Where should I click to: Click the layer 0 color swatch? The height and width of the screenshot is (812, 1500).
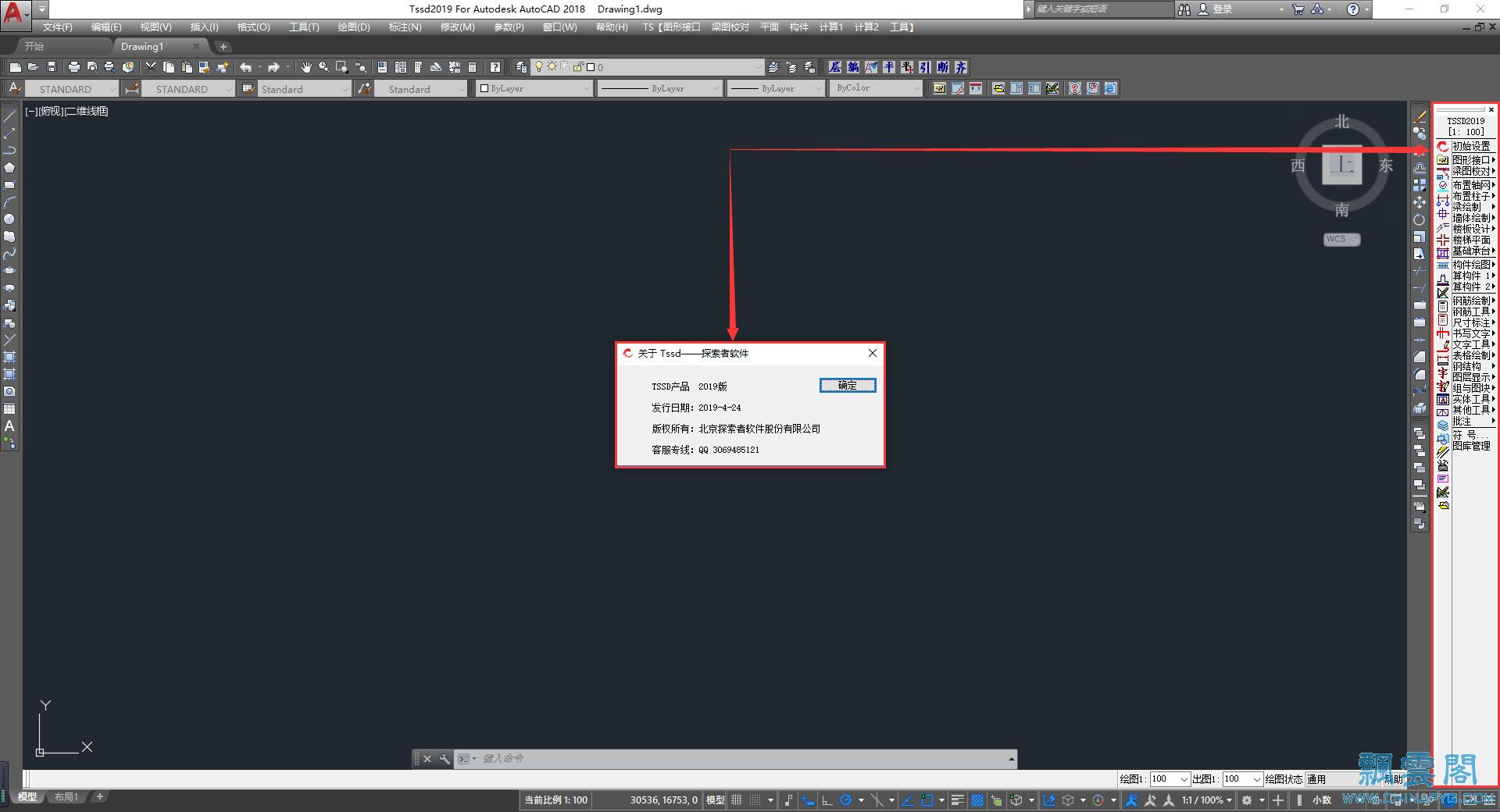(591, 68)
